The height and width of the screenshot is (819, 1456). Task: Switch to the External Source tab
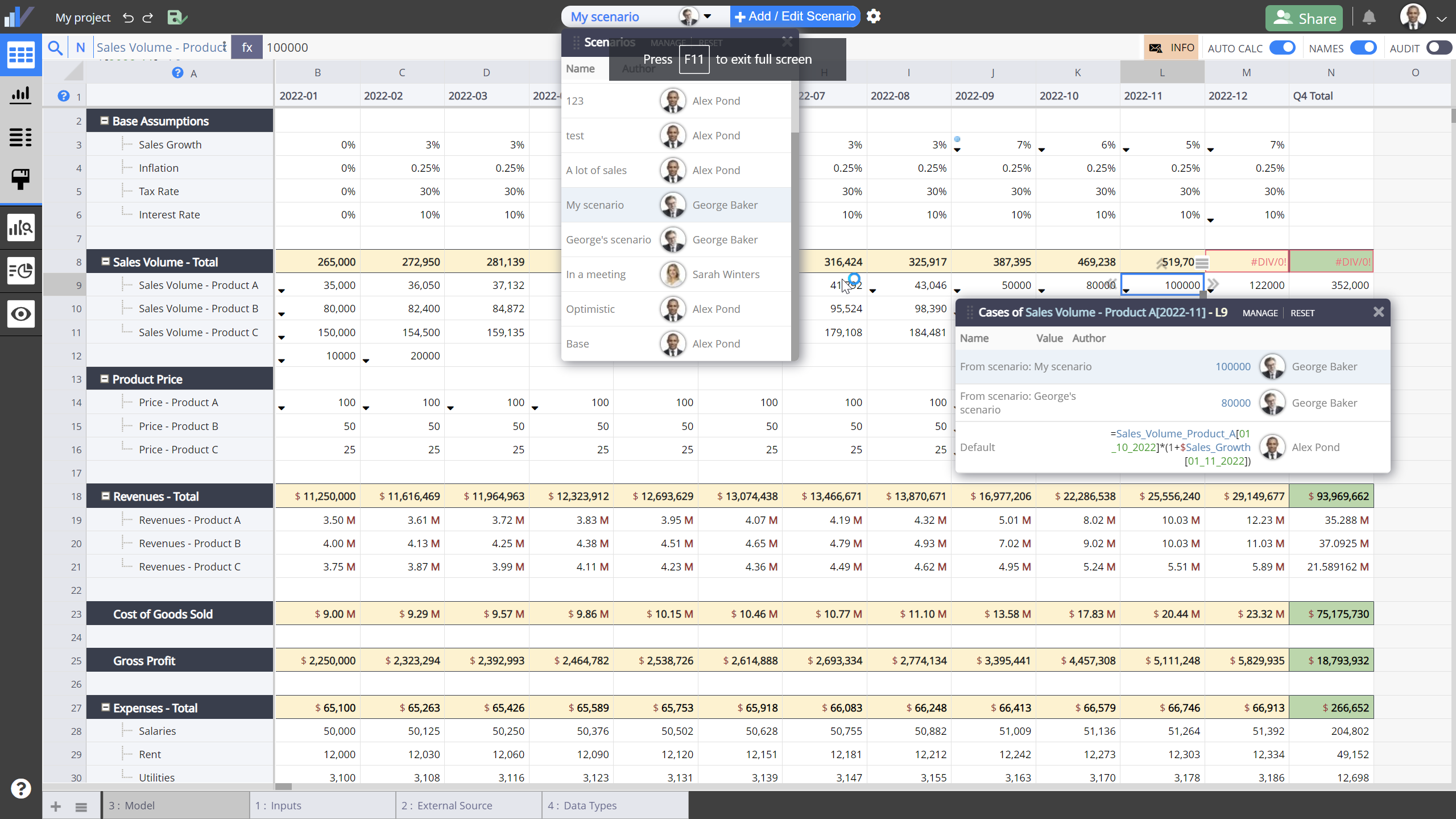click(469, 805)
